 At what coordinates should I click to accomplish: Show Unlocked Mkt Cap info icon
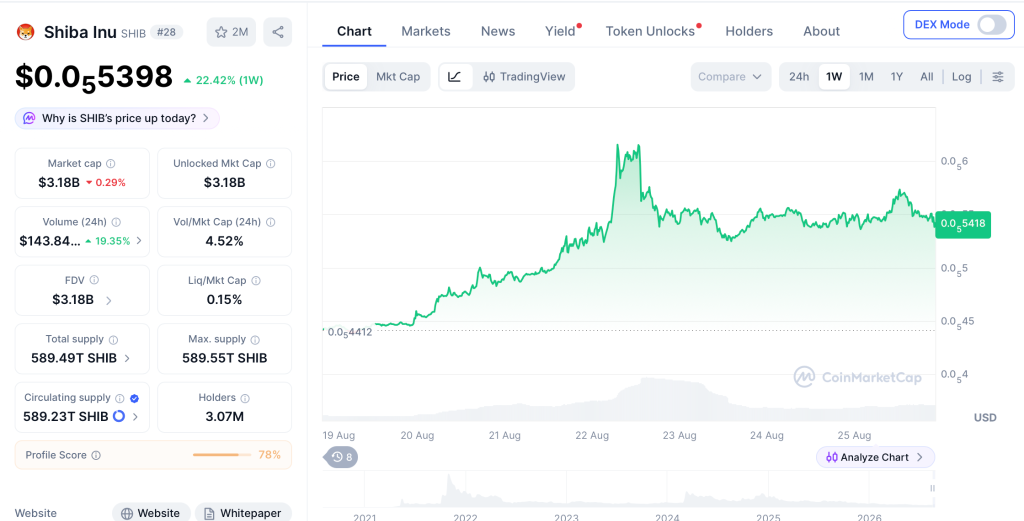pyautogui.click(x=270, y=164)
